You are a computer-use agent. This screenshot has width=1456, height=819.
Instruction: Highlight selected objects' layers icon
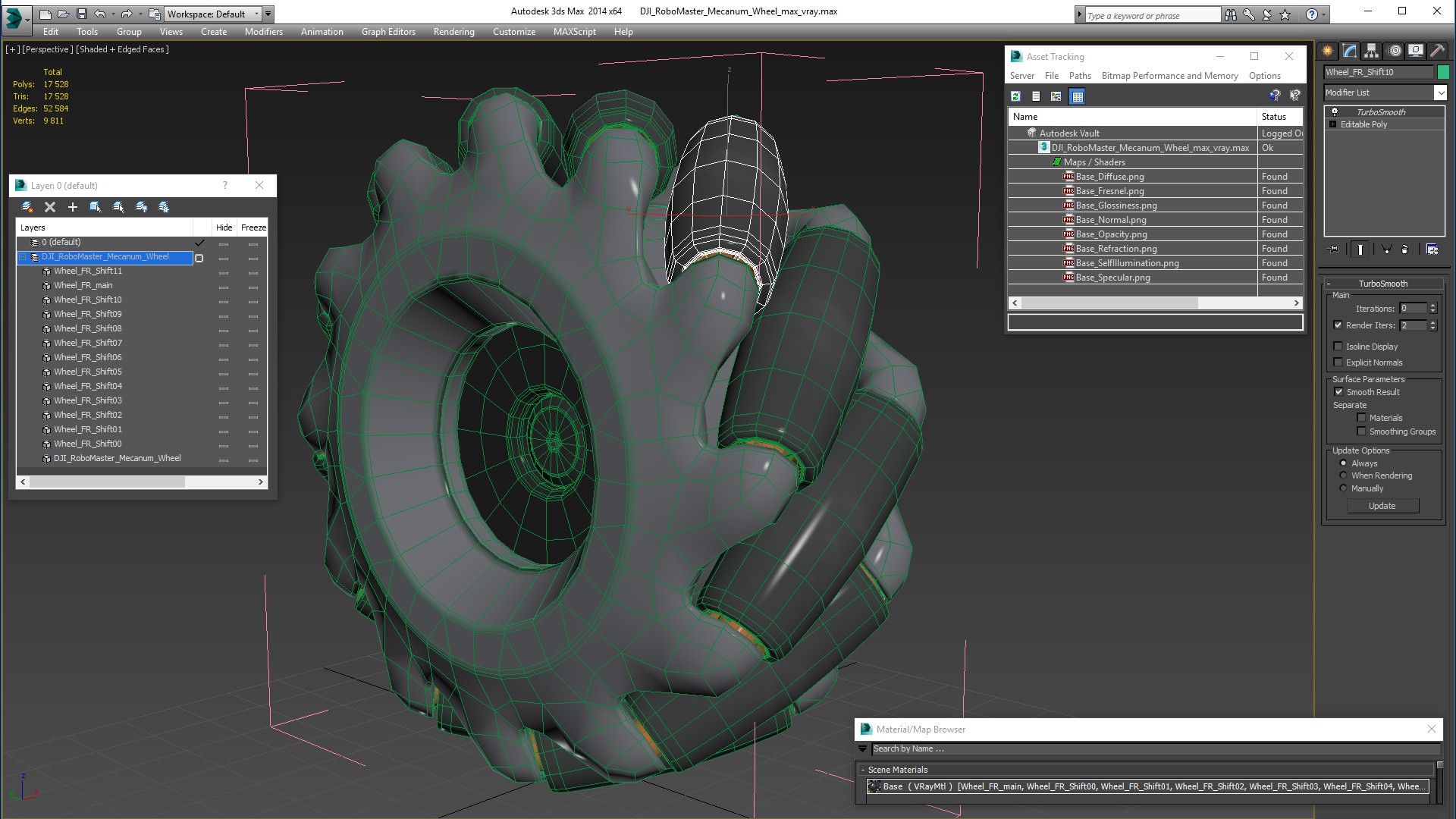[118, 207]
